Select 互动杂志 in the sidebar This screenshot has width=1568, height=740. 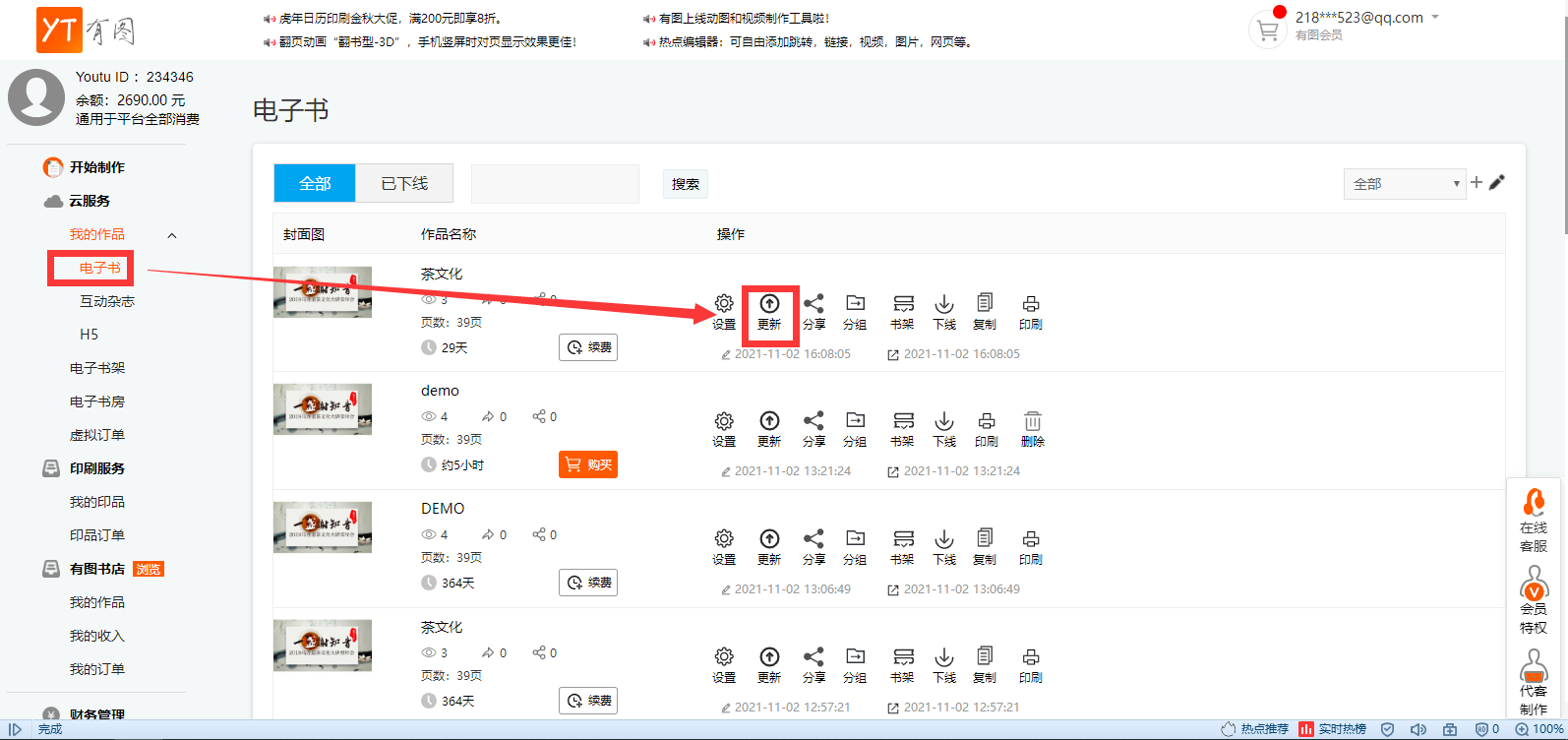click(107, 301)
